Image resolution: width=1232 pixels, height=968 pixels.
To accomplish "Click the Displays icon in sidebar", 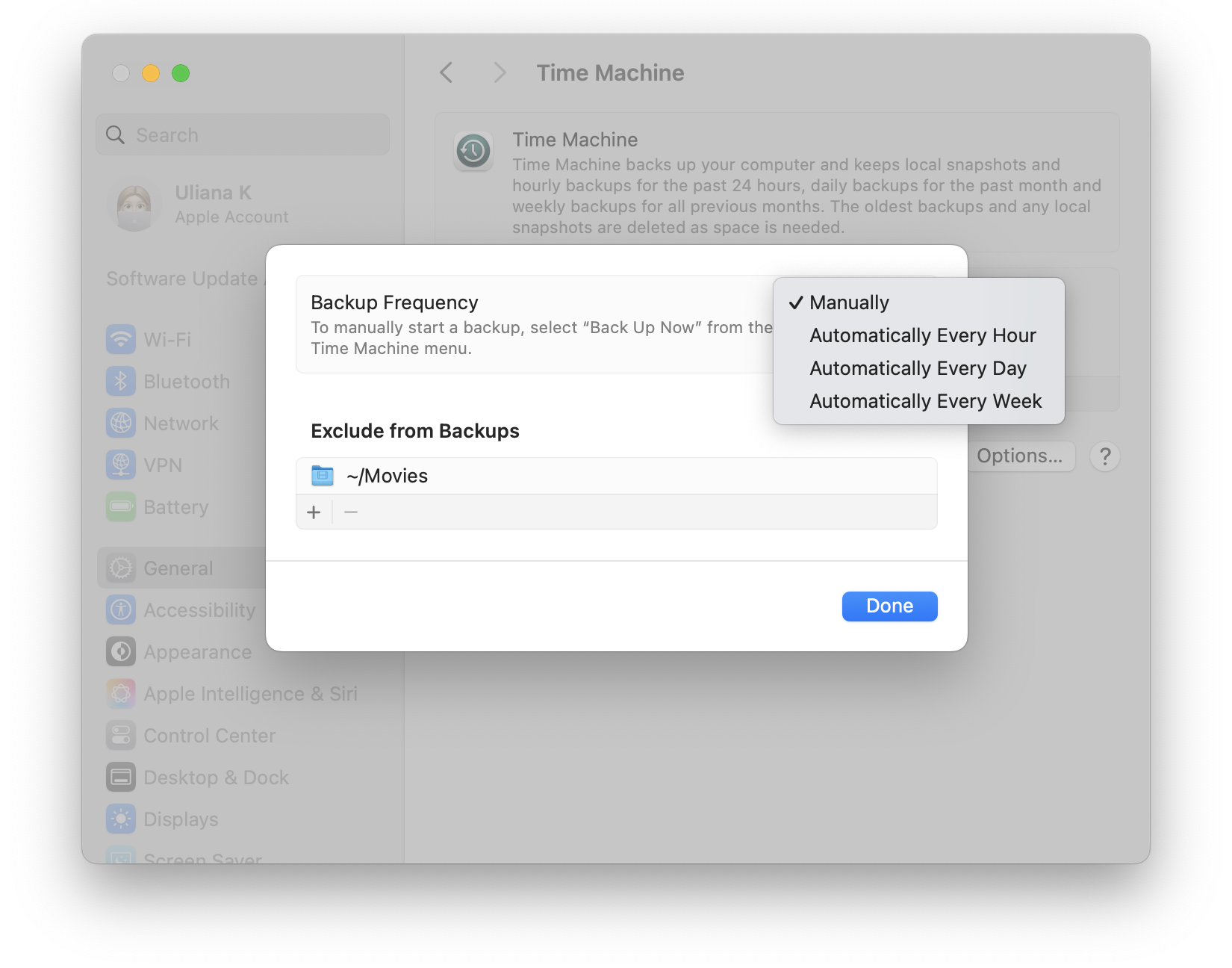I will click(121, 819).
